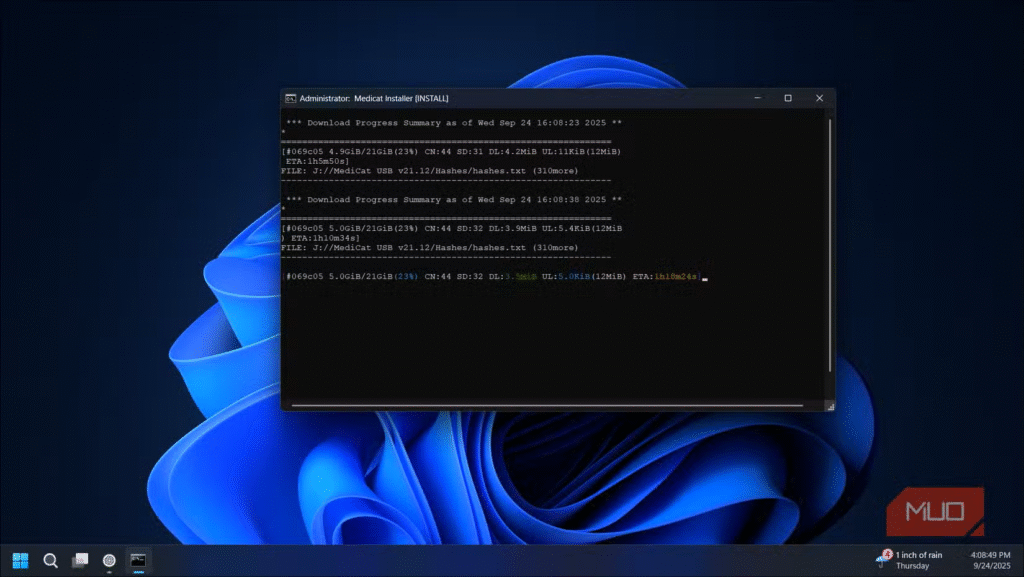Click the 16:08:23 Download Progress Summary line
The image size is (1024, 577).
[x=453, y=123]
